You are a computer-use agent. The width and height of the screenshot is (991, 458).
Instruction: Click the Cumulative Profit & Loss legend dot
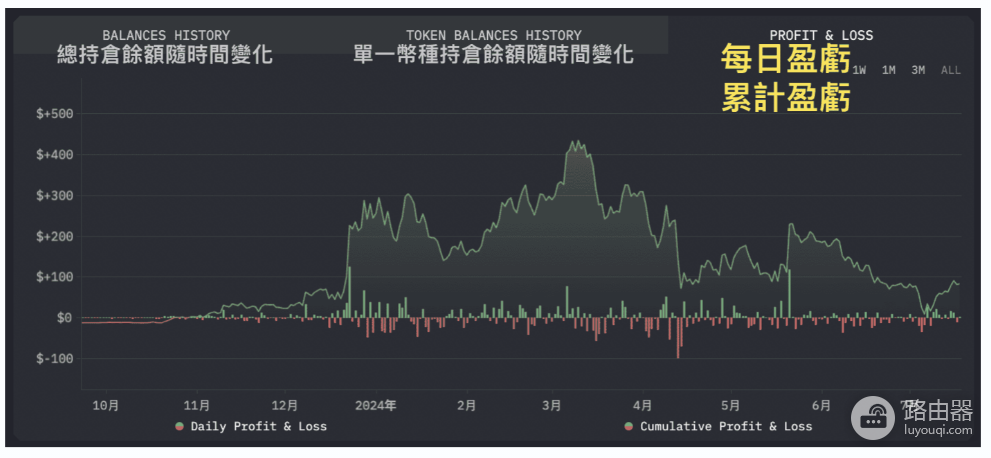point(629,426)
